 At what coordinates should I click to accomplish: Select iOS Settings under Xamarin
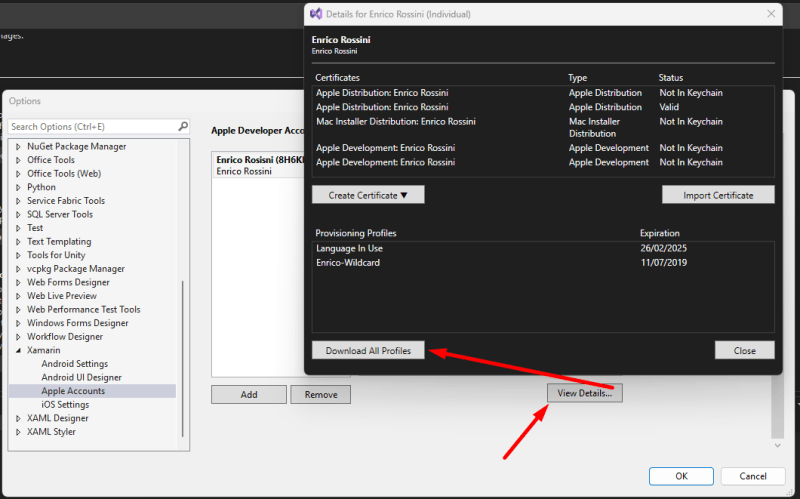click(x=65, y=404)
